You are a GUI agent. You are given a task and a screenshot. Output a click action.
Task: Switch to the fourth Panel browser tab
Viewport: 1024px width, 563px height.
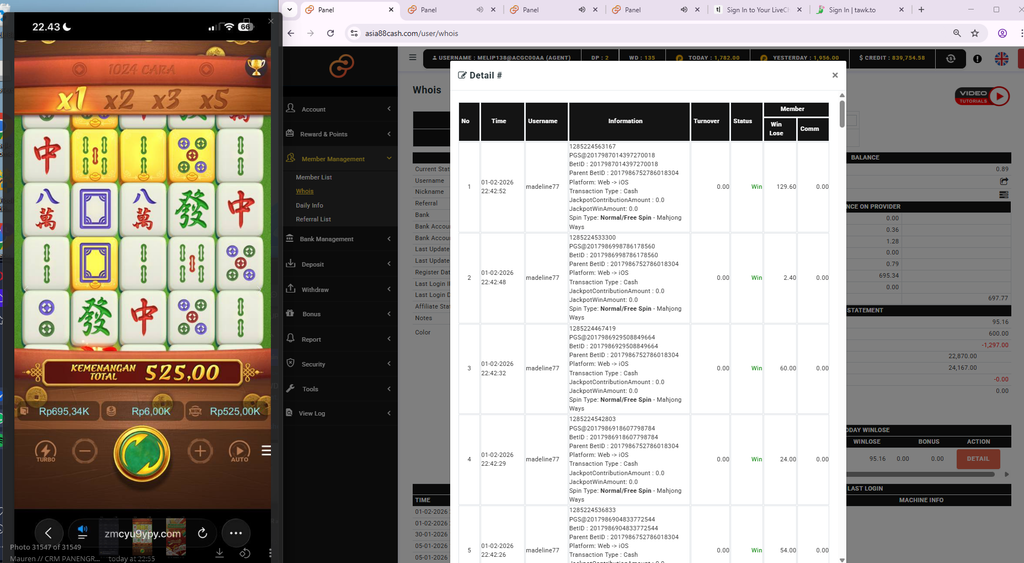655,10
